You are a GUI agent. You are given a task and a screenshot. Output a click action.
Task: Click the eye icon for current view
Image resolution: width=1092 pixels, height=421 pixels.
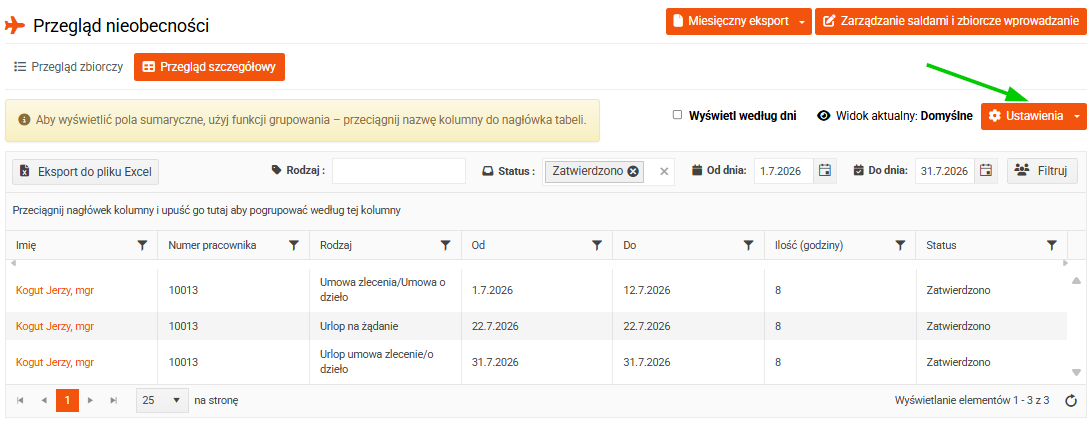click(x=824, y=116)
